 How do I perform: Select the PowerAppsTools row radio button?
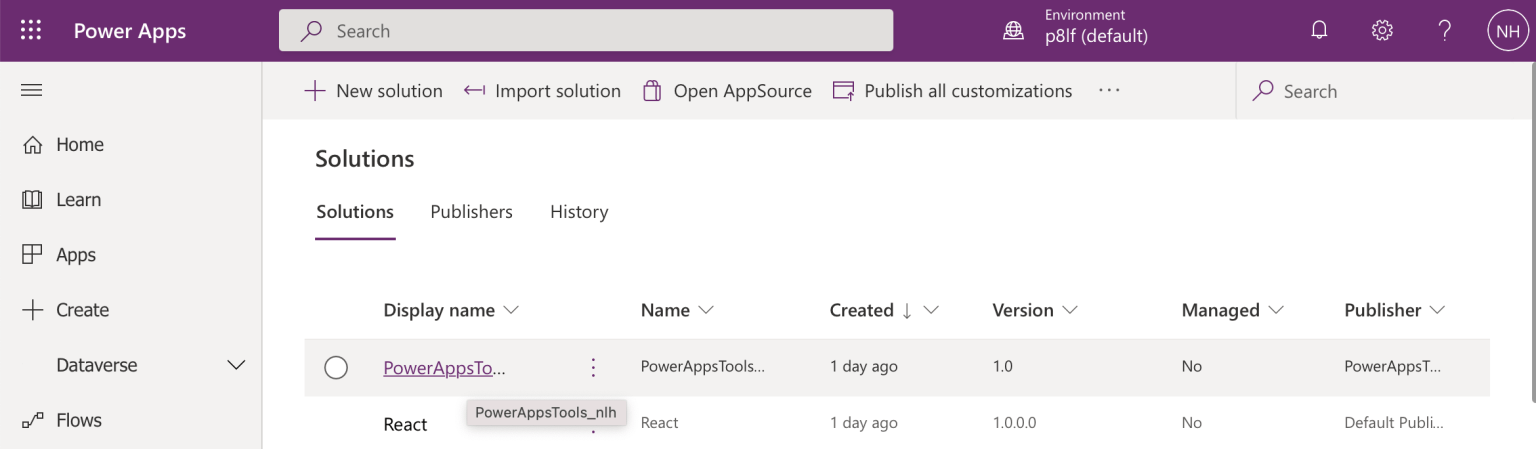click(x=336, y=367)
